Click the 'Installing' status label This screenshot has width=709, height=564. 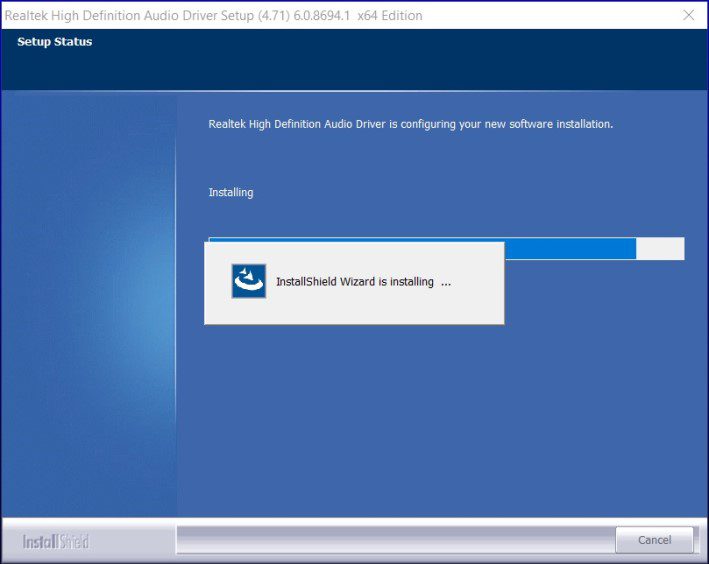231,192
